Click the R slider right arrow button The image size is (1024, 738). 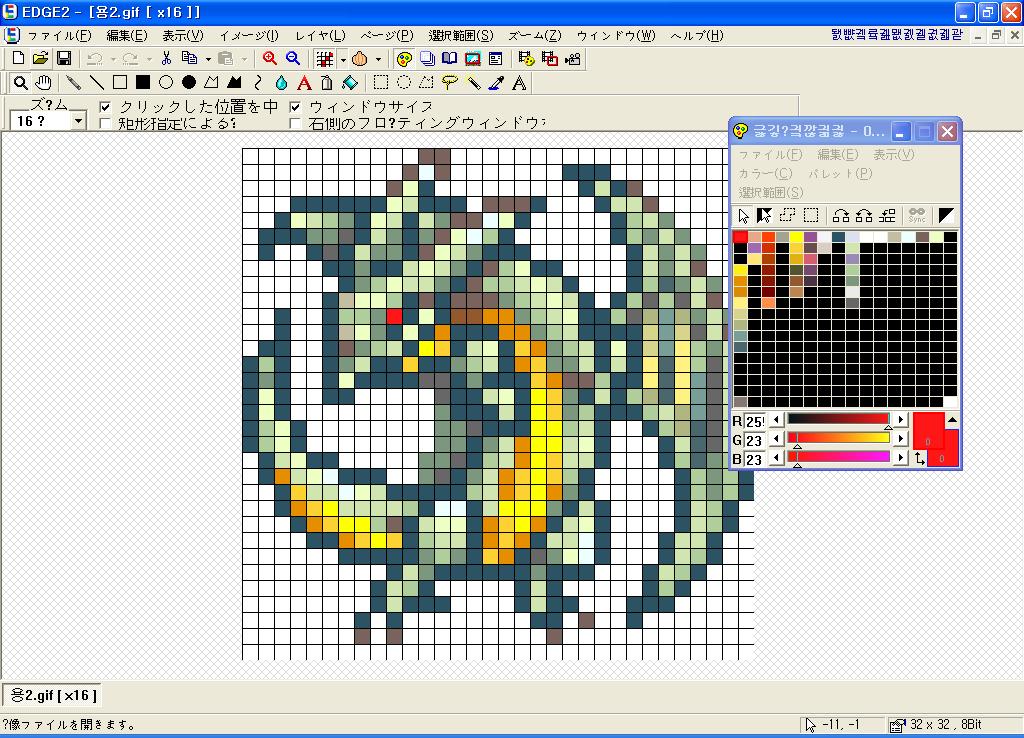click(901, 419)
